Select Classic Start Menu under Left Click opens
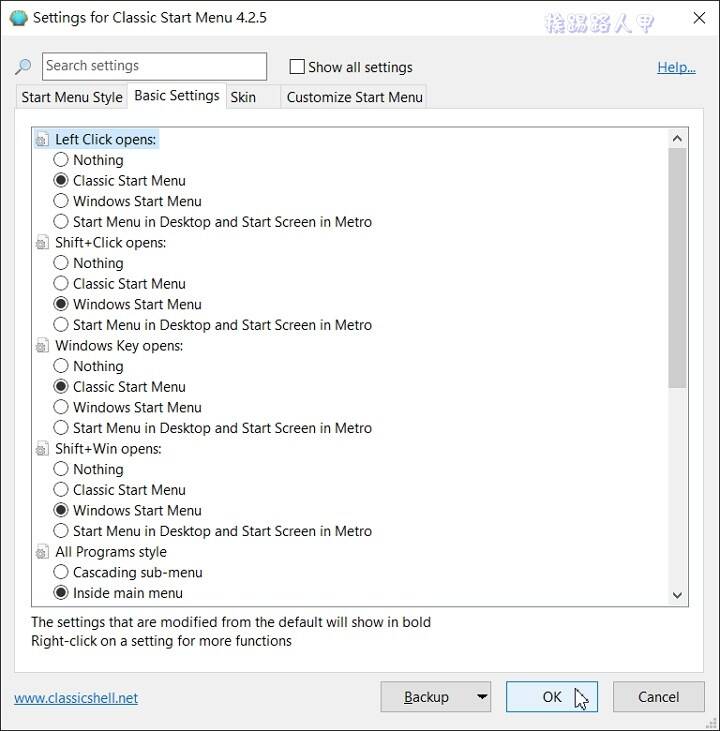 61,180
